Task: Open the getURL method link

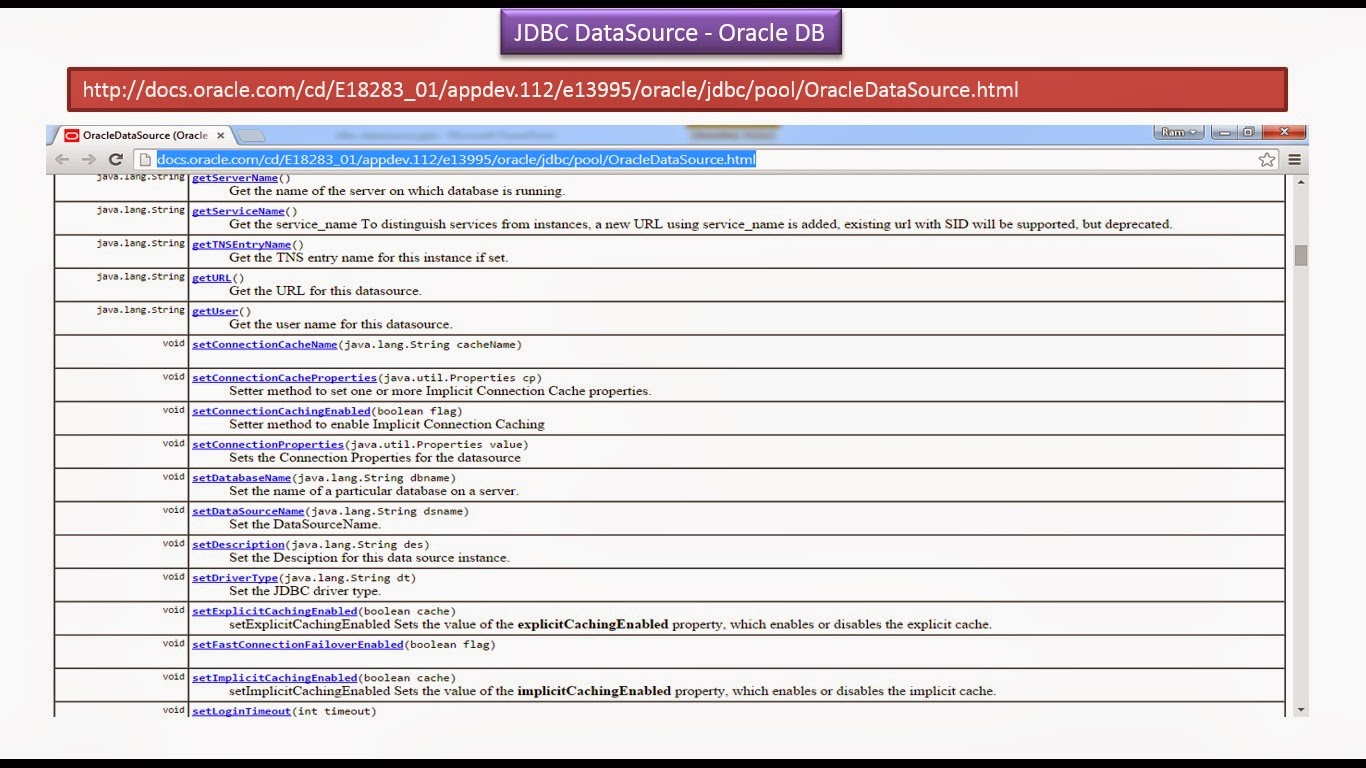Action: [212, 278]
